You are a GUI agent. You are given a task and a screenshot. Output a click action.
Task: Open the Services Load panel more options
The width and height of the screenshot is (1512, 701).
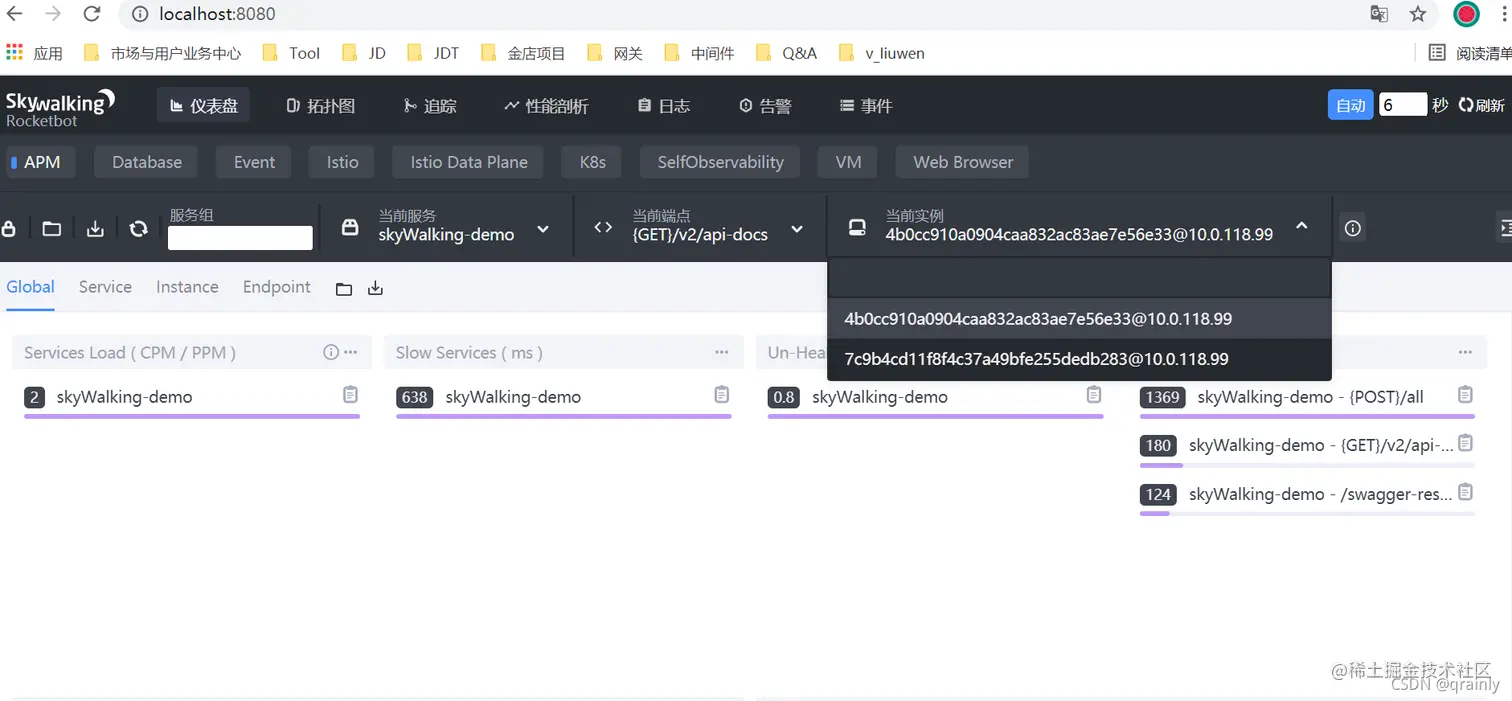(x=350, y=352)
